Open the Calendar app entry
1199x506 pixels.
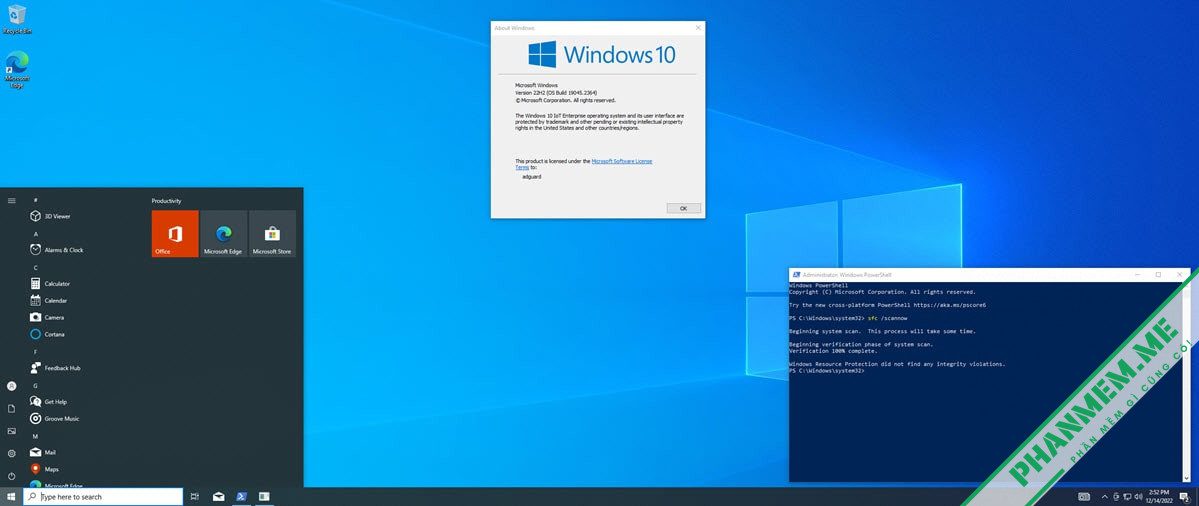coord(48,300)
